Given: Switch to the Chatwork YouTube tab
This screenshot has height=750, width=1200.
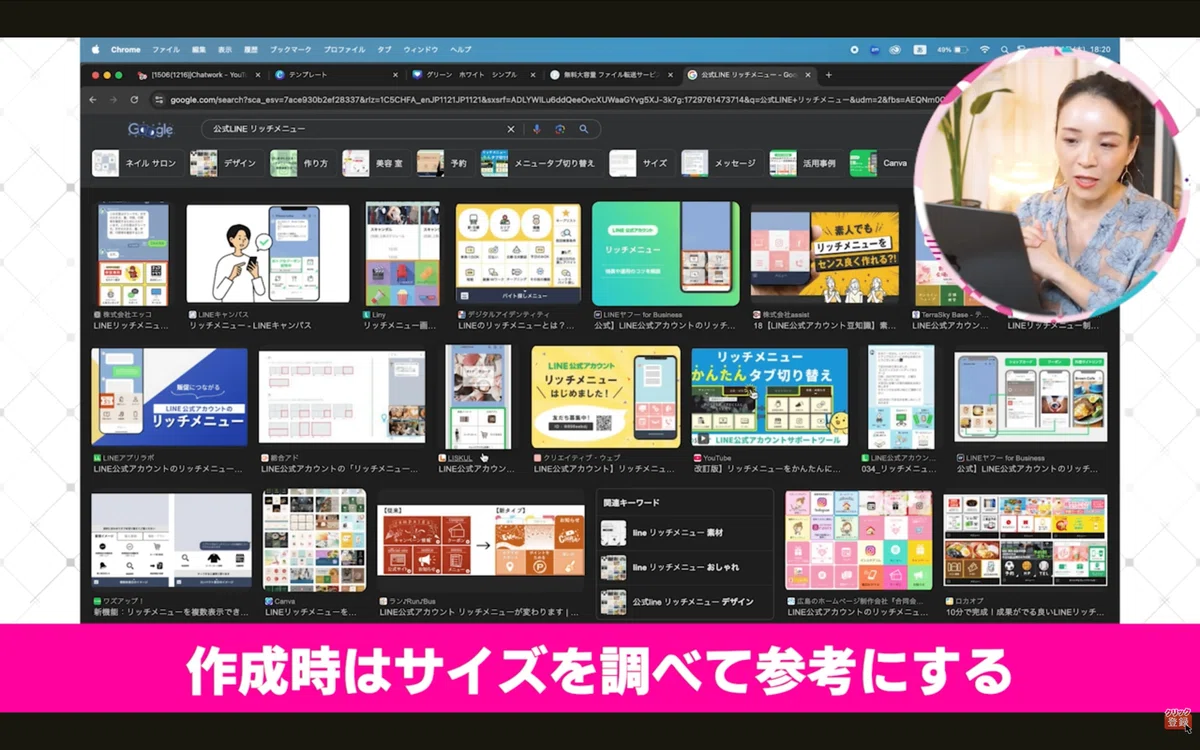Looking at the screenshot, I should click(199, 75).
